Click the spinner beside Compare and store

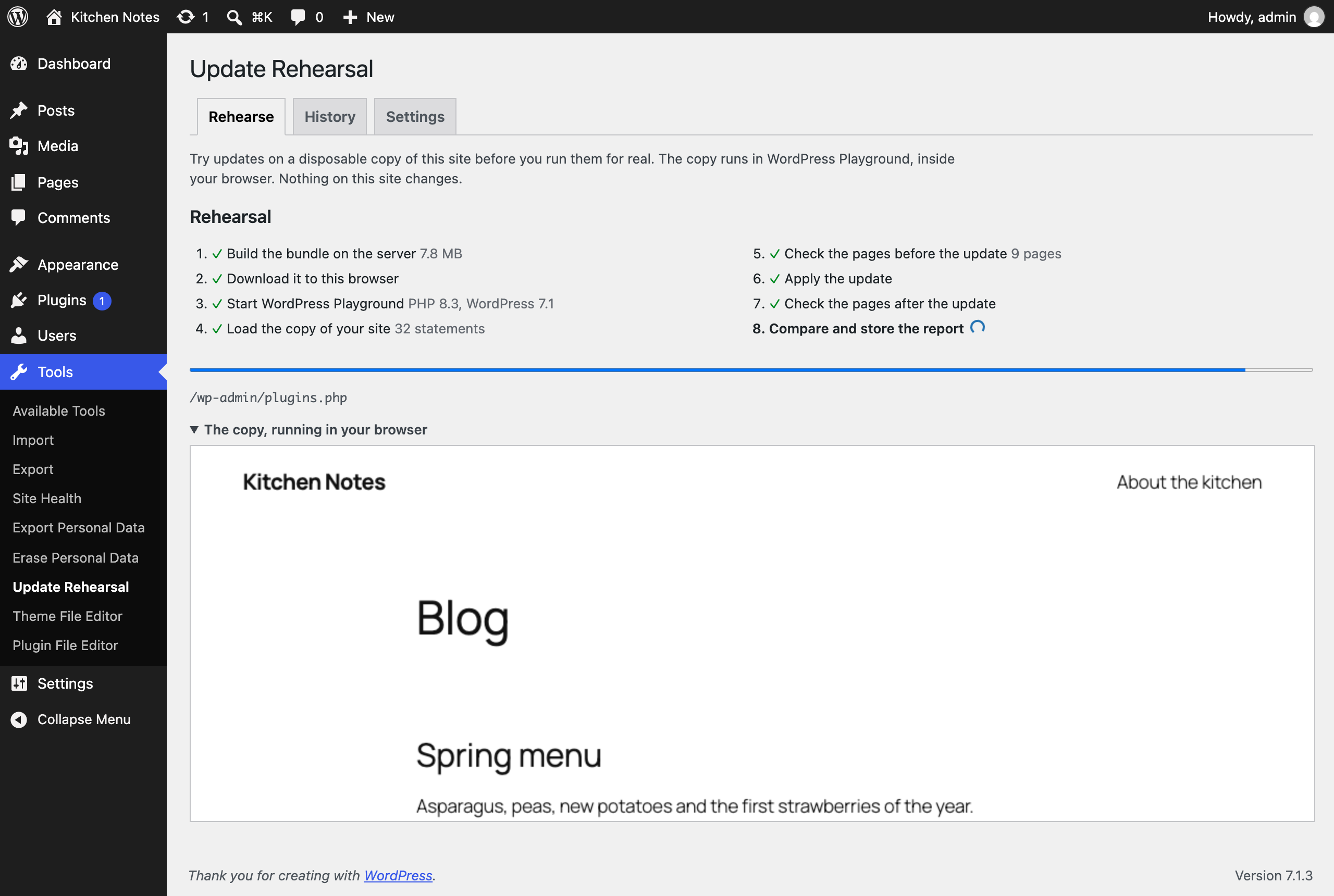click(x=978, y=328)
